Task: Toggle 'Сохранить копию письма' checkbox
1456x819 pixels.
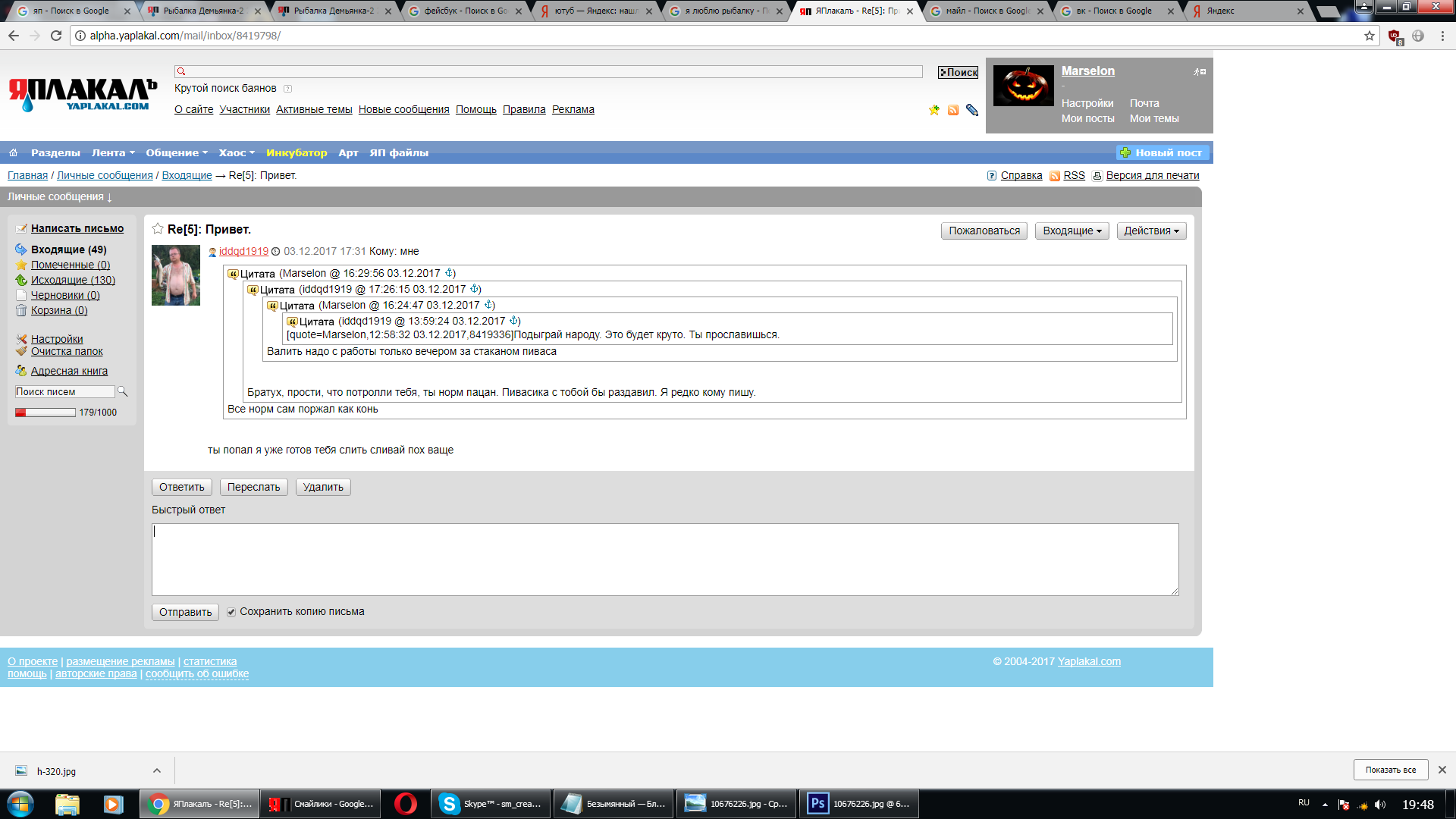Action: click(231, 612)
